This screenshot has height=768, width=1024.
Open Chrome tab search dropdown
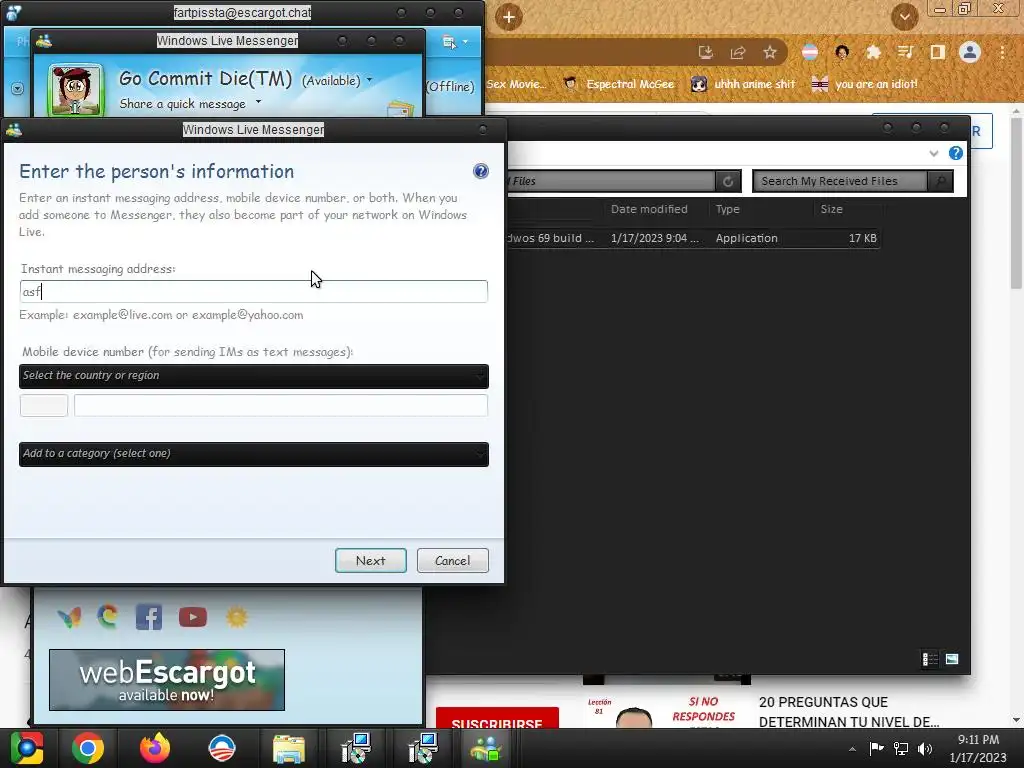[x=904, y=17]
